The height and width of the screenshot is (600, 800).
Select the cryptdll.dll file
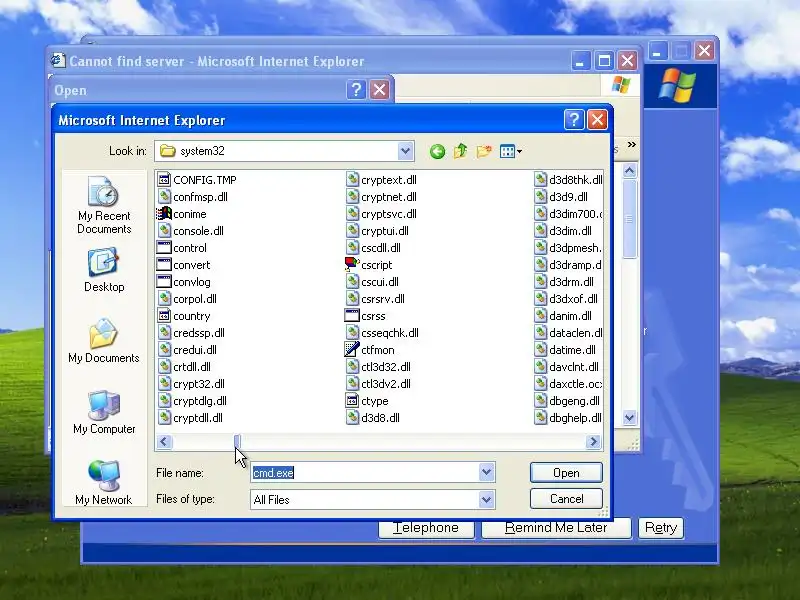[x=190, y=418]
